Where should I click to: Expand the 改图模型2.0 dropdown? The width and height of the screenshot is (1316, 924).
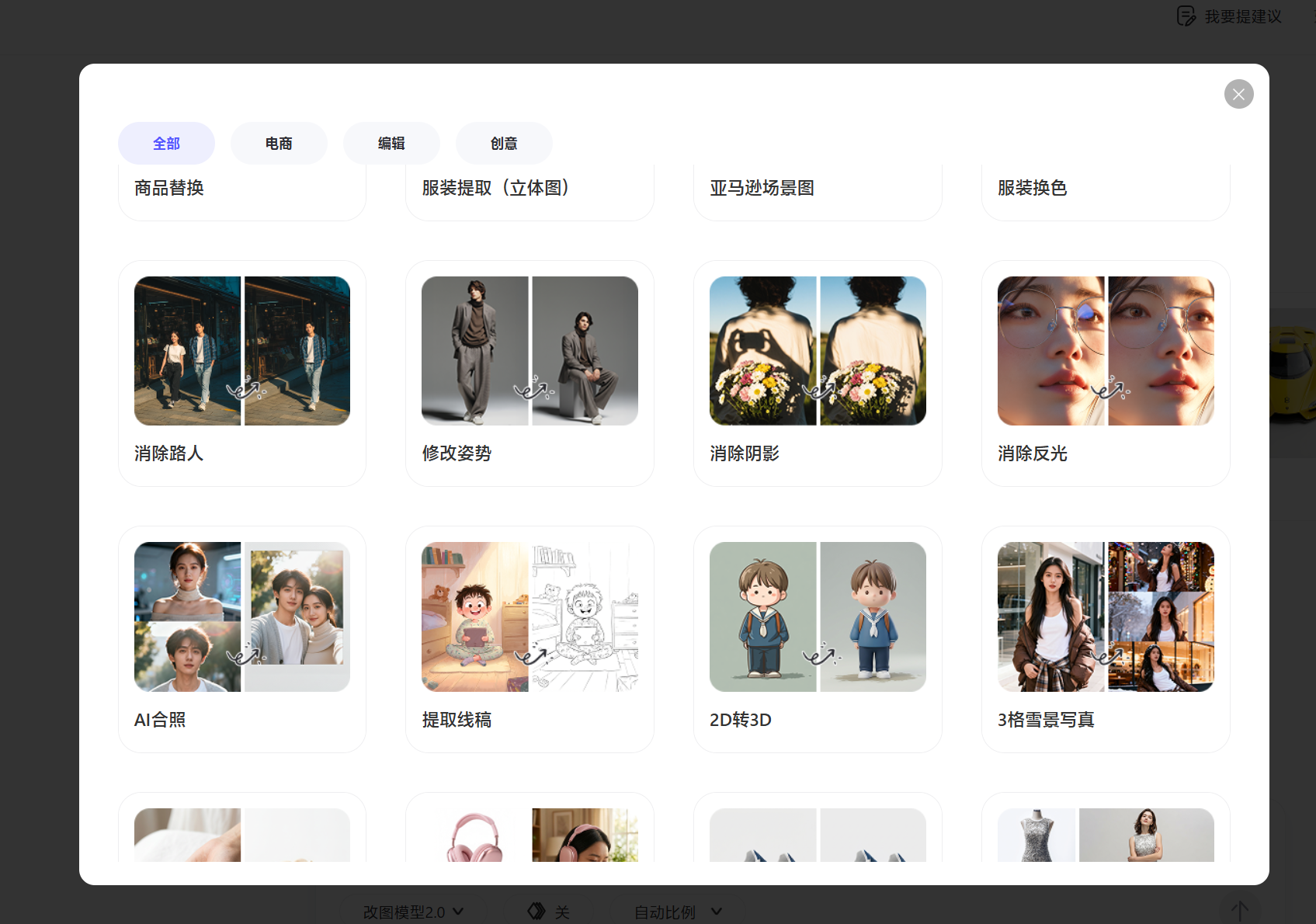click(413, 912)
